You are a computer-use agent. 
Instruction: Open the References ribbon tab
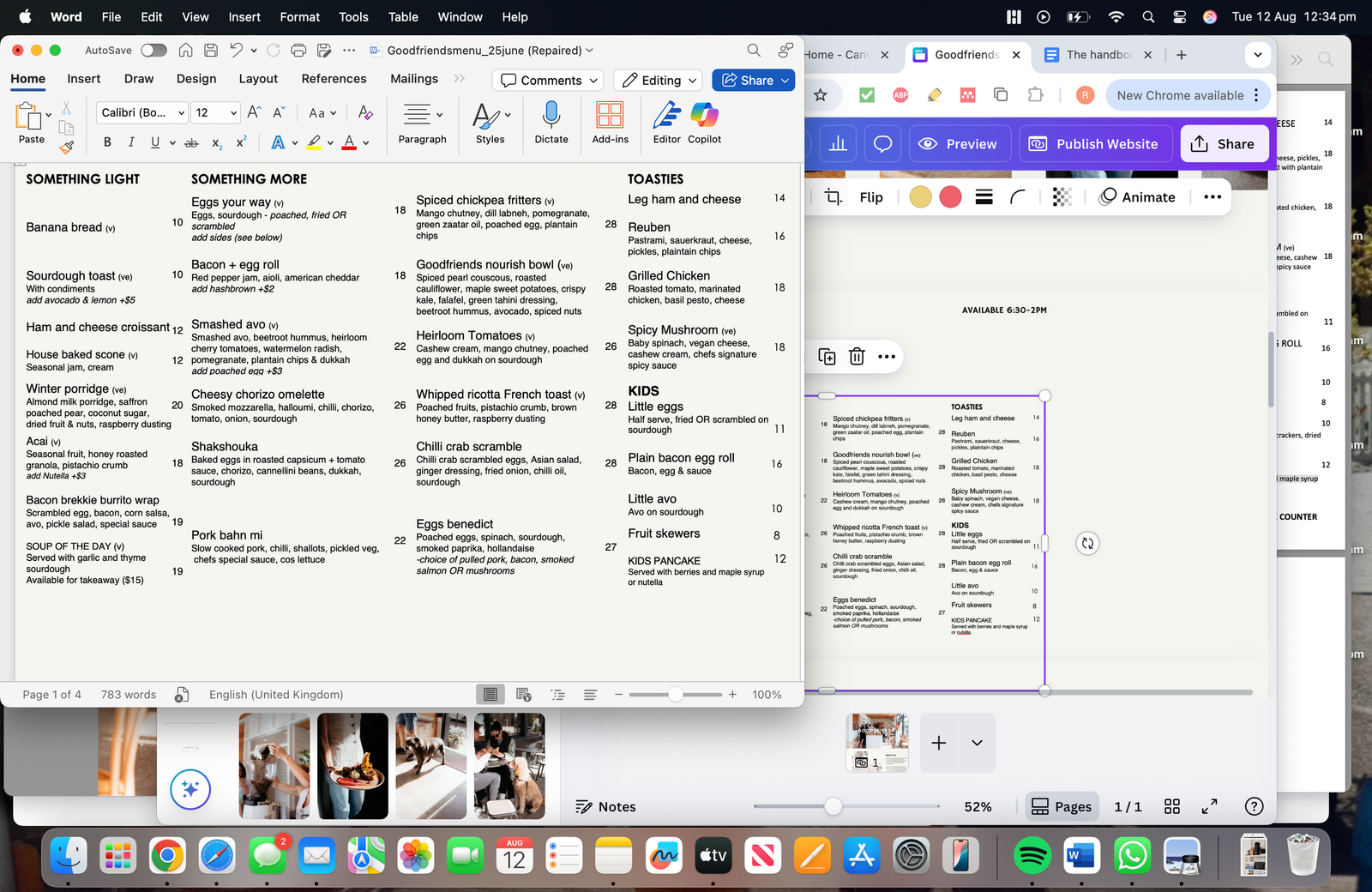[334, 79]
